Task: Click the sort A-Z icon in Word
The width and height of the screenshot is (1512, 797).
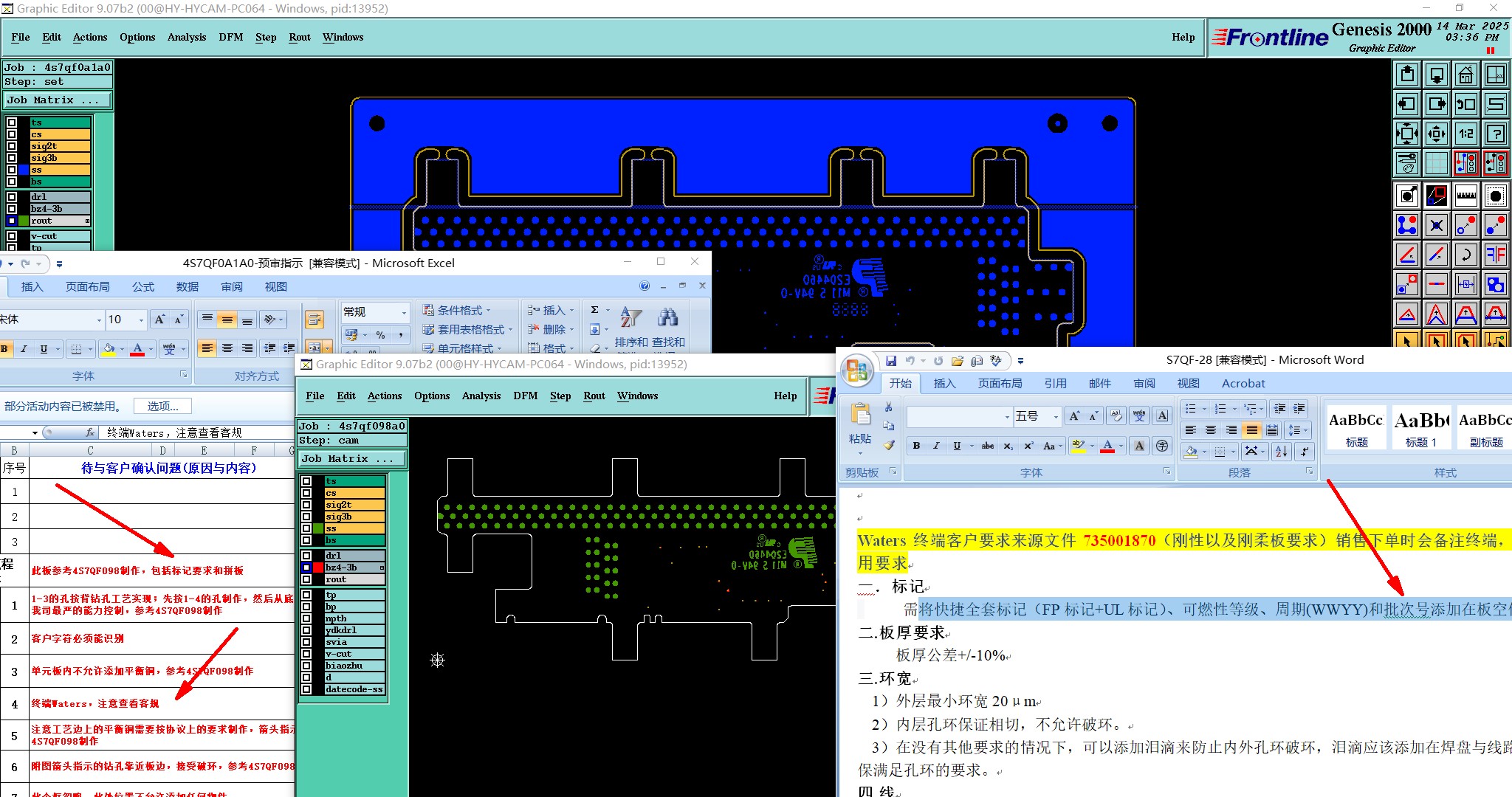Action: pyautogui.click(x=1281, y=451)
